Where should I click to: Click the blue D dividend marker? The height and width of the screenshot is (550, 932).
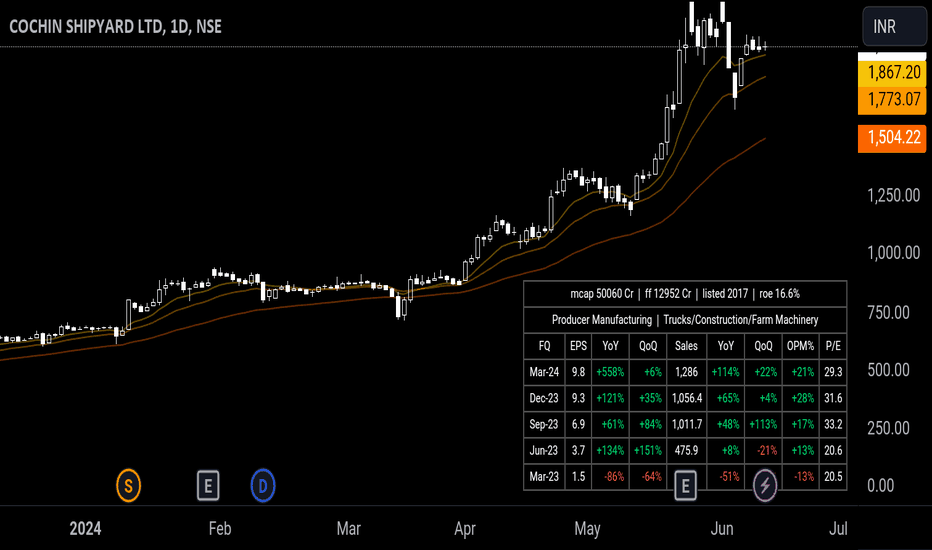(x=263, y=486)
